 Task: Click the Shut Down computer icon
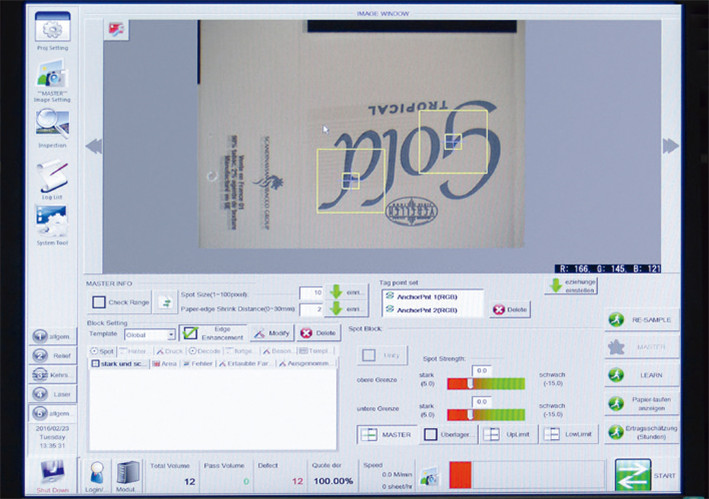pos(52,472)
